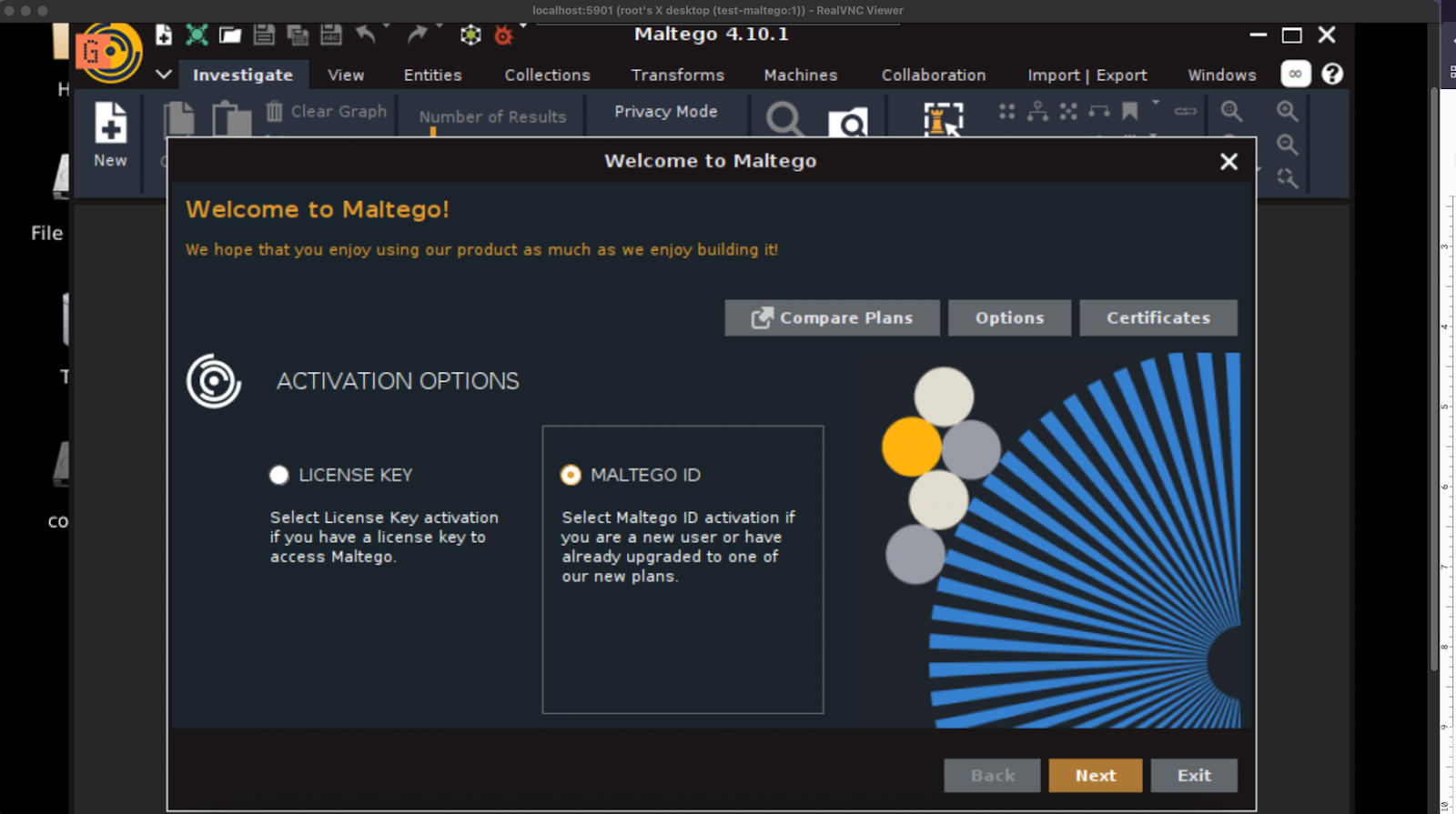Collapse the ribbon with chevron arrow
Screen dimensions: 1456x814
(x=164, y=74)
